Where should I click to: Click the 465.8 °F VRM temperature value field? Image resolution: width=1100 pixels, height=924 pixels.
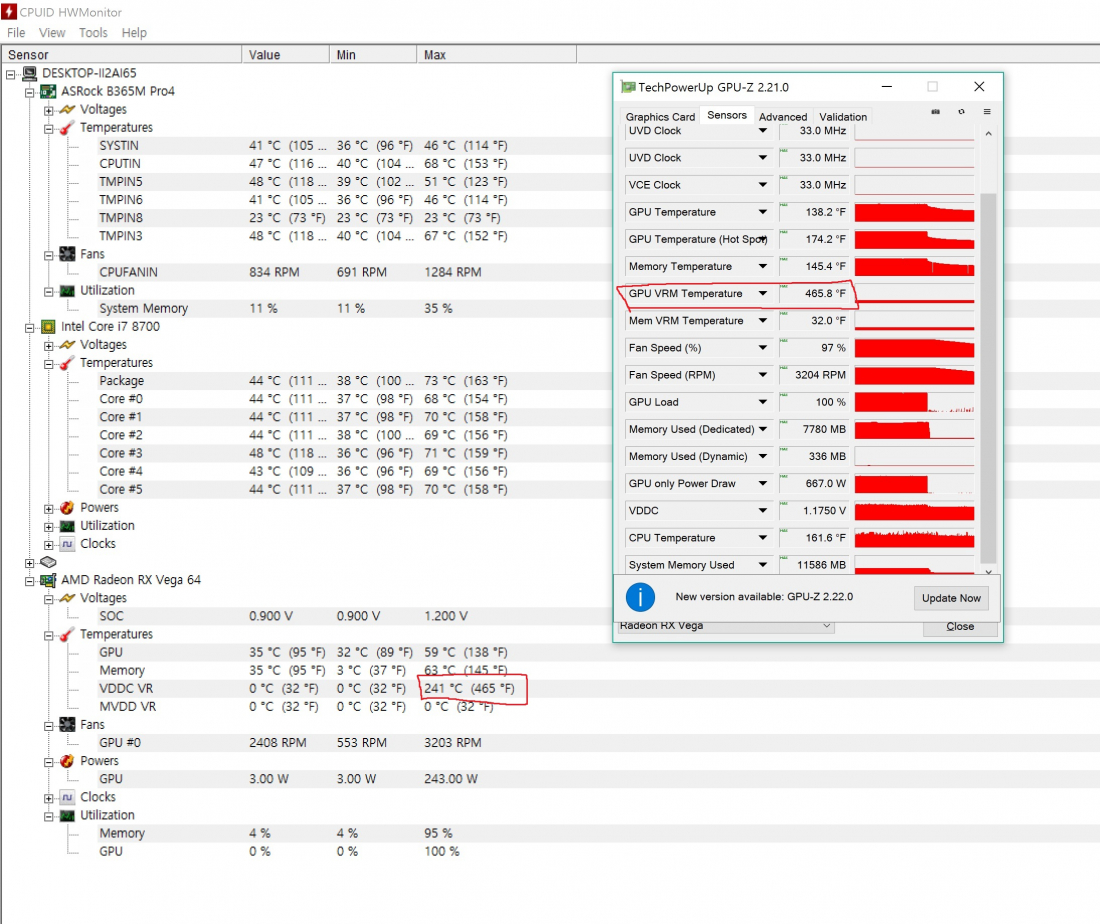[x=814, y=293]
